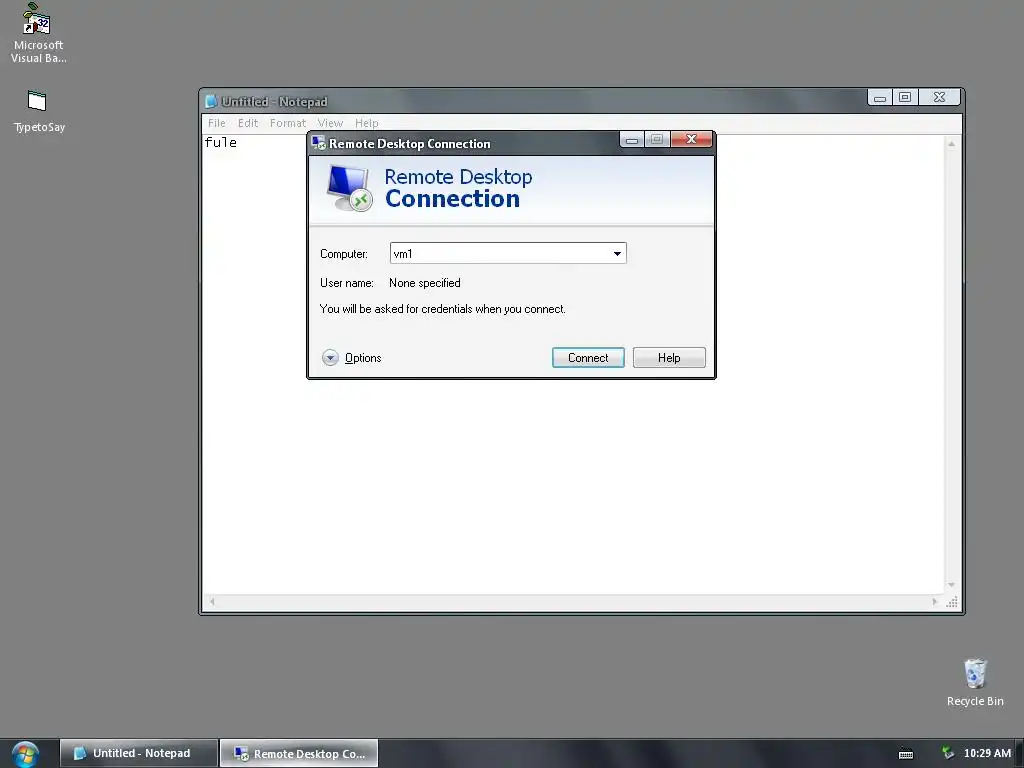Click Notepad's vertical scrollbar down arrow
This screenshot has width=1024, height=768.
point(952,585)
